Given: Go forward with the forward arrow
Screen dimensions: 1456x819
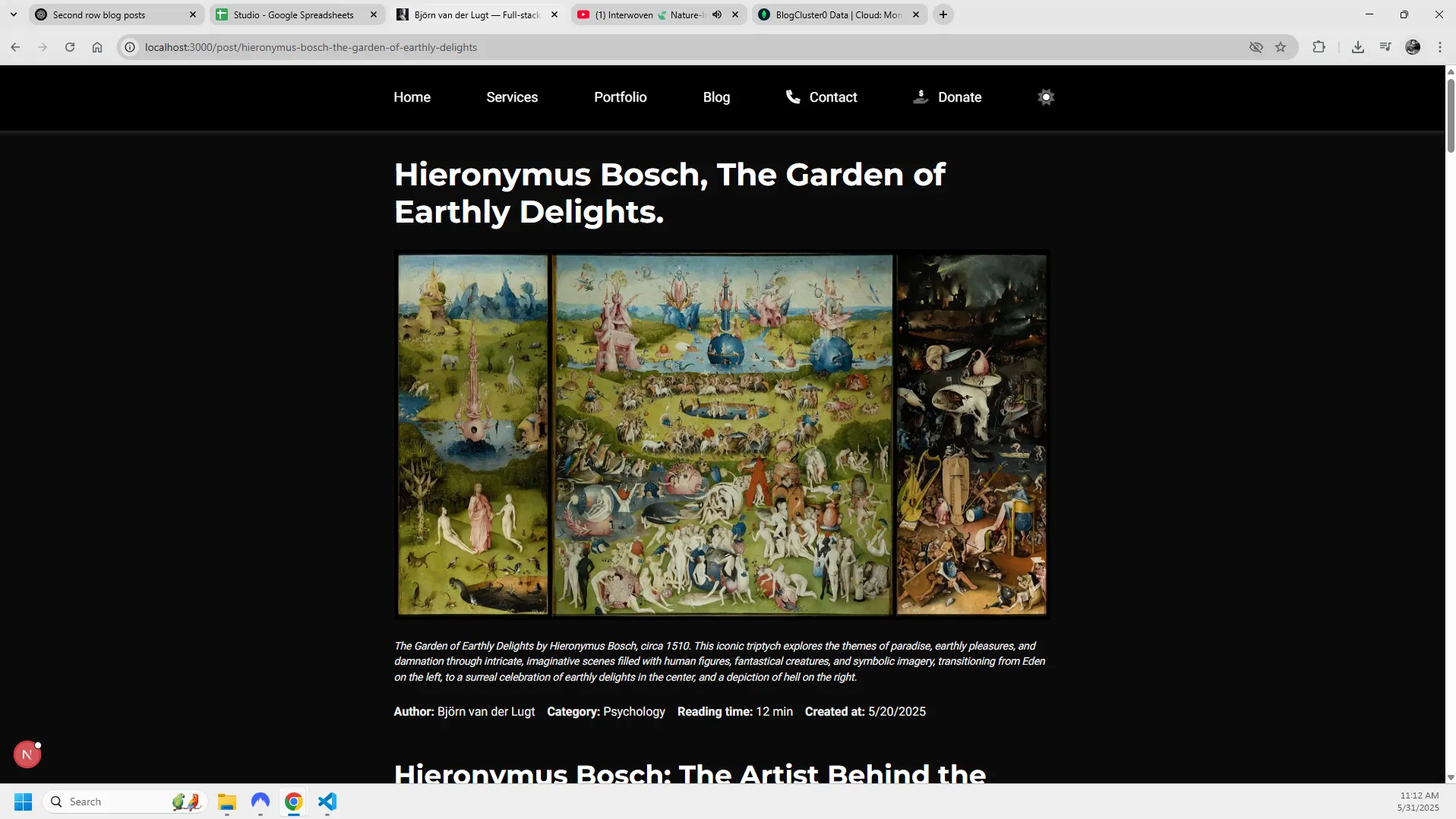Looking at the screenshot, I should pos(43,47).
